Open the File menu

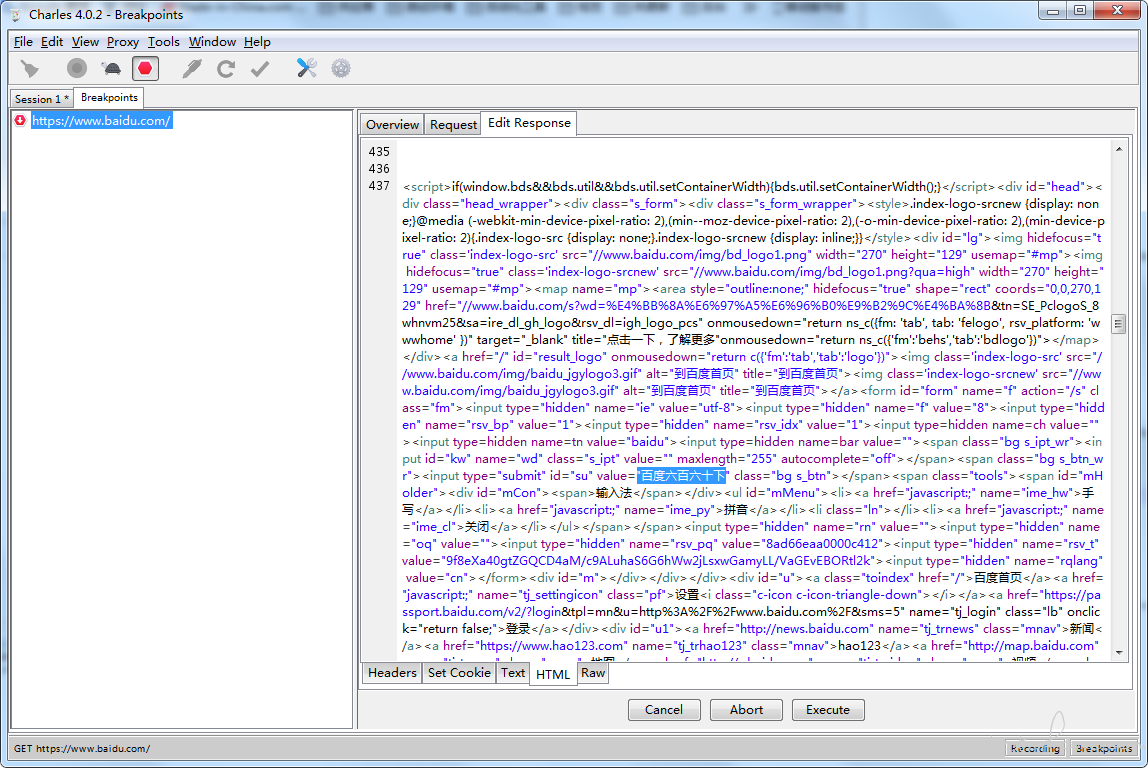click(x=23, y=42)
